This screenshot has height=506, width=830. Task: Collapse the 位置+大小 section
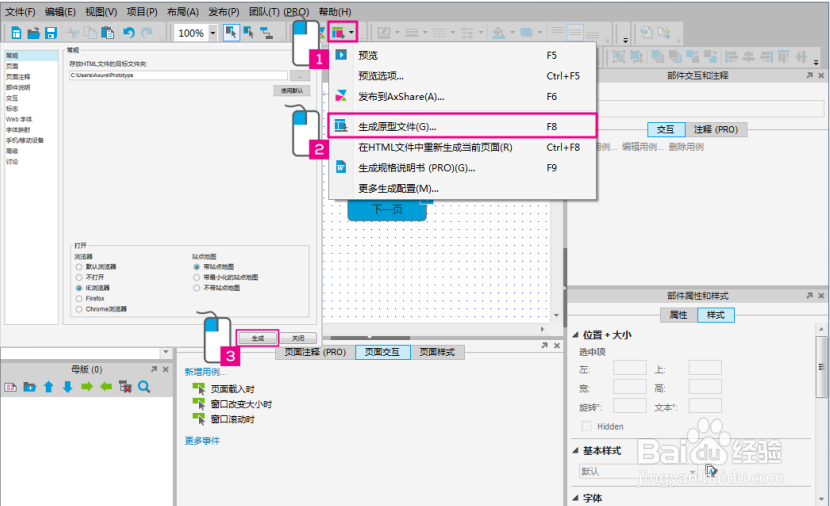coord(575,335)
